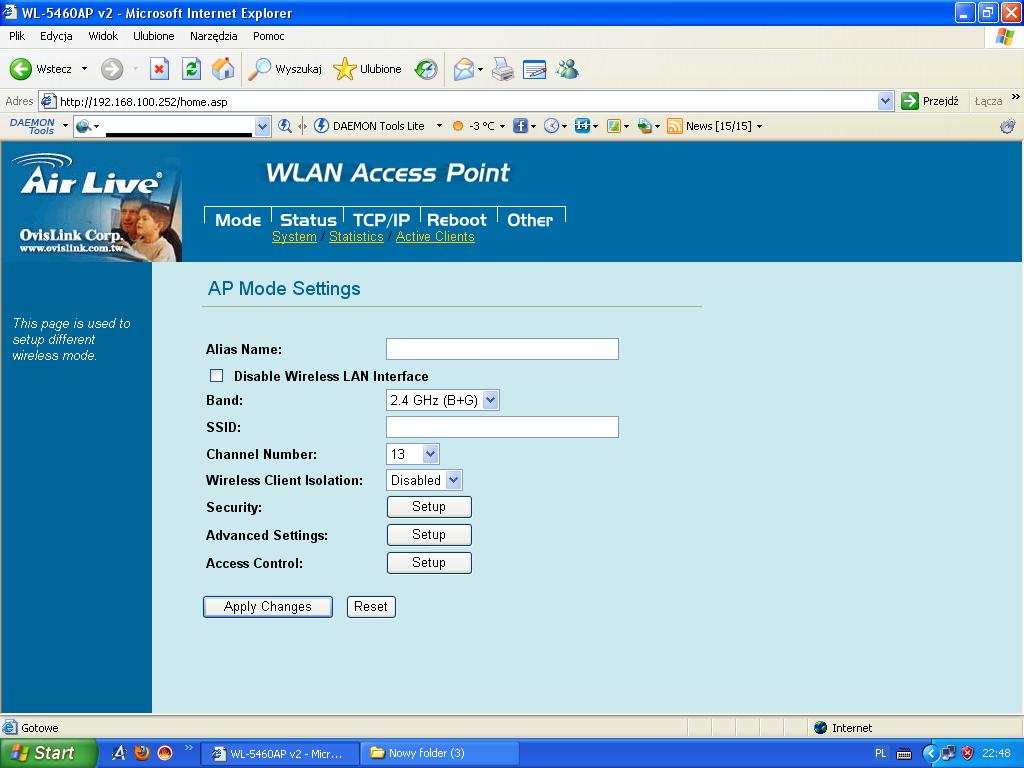Open the Mail icon in toolbar
This screenshot has height=768, width=1024.
click(464, 69)
